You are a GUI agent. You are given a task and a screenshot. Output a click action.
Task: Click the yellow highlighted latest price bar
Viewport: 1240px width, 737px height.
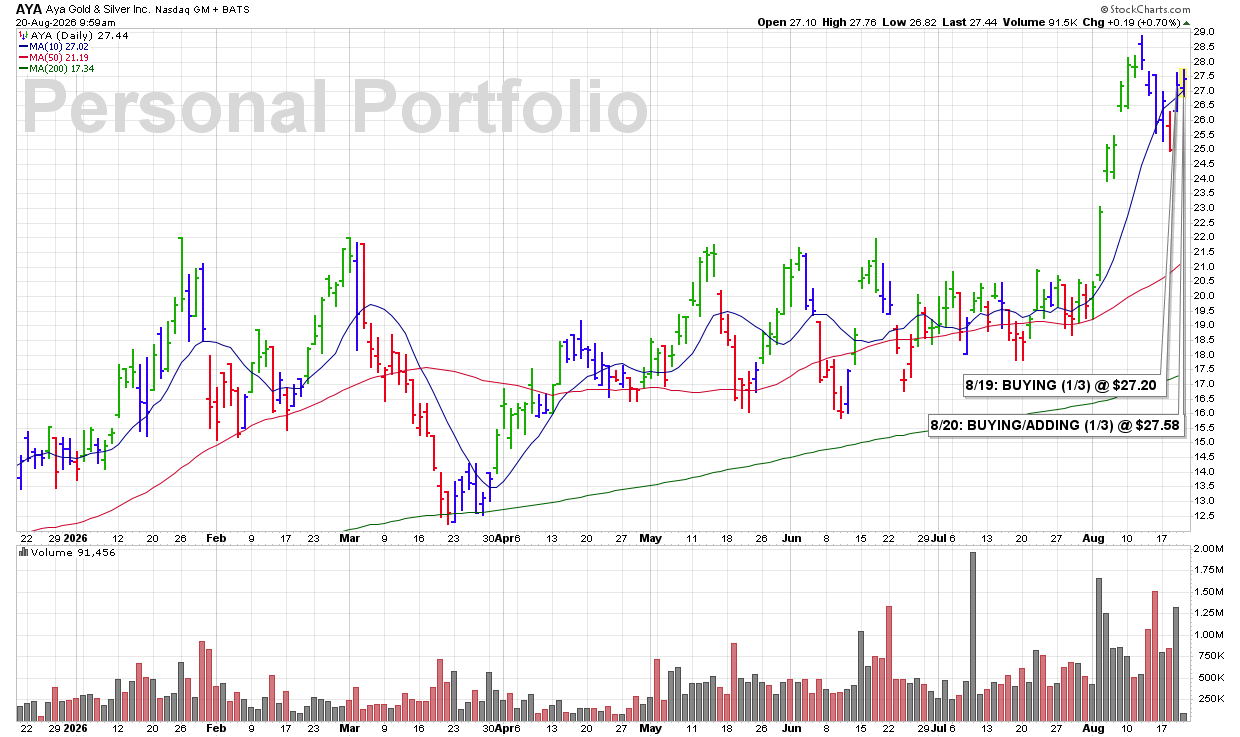(x=1184, y=82)
